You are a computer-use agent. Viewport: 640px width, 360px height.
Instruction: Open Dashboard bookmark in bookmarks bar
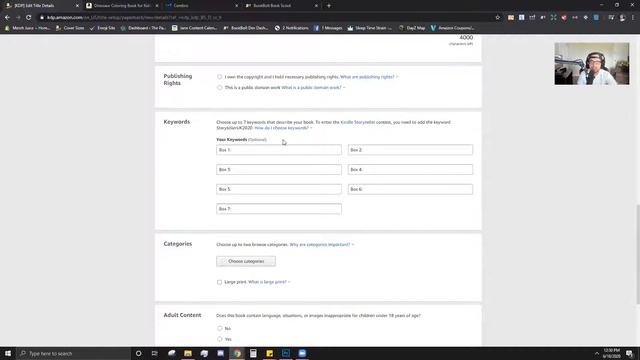143,28
